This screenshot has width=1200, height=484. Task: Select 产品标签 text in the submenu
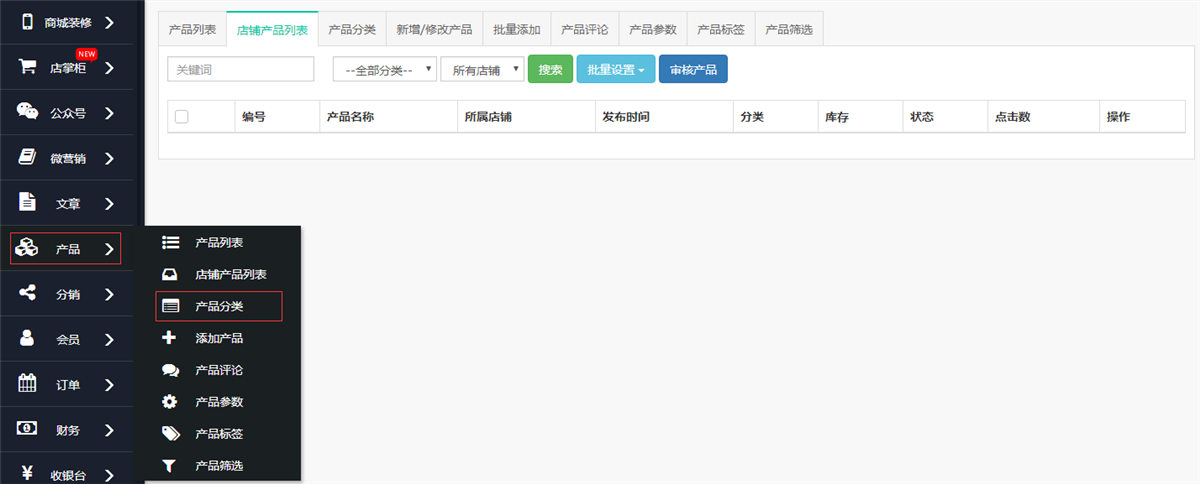point(219,434)
